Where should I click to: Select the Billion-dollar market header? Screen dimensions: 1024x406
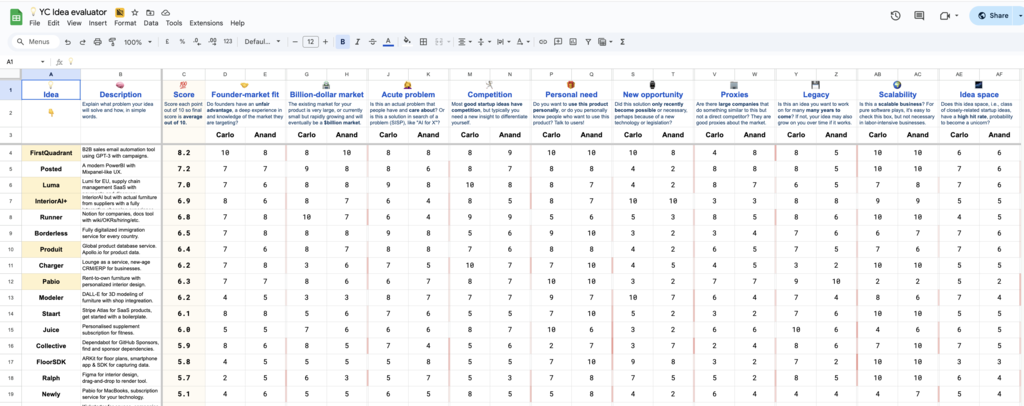(327, 90)
